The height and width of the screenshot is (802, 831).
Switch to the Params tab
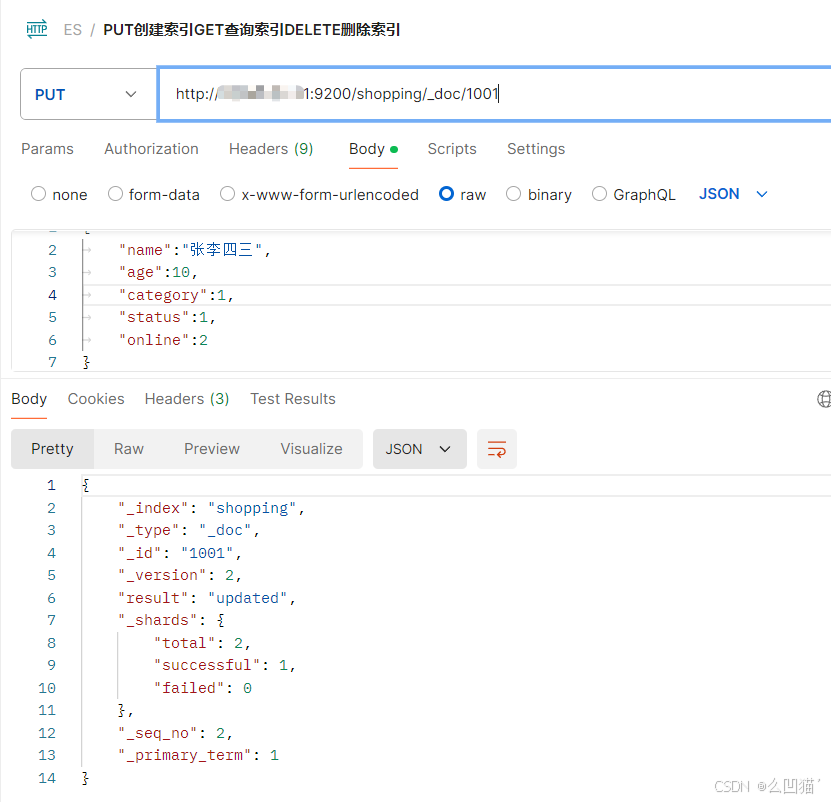point(47,149)
